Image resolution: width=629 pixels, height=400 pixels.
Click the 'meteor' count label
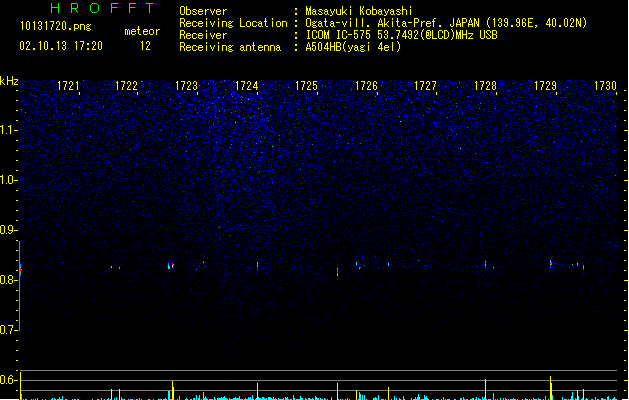point(142,31)
